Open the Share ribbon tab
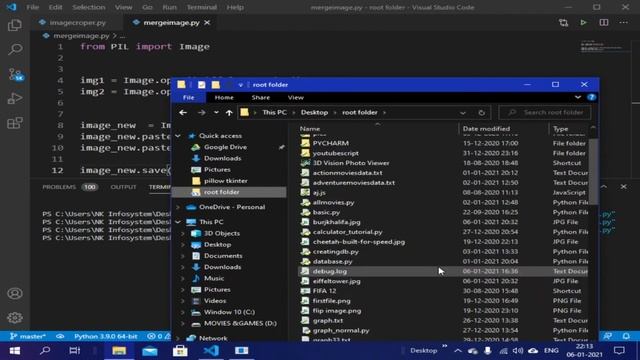This screenshot has height=360, width=640. click(261, 97)
